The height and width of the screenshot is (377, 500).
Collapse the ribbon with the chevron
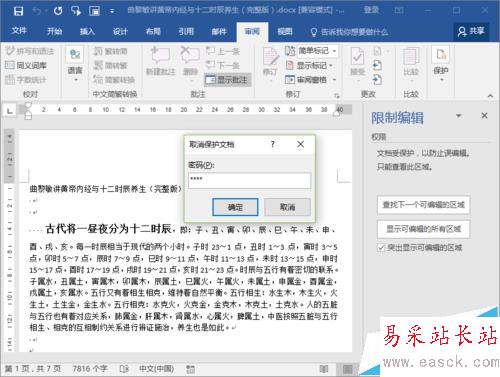tap(490, 96)
